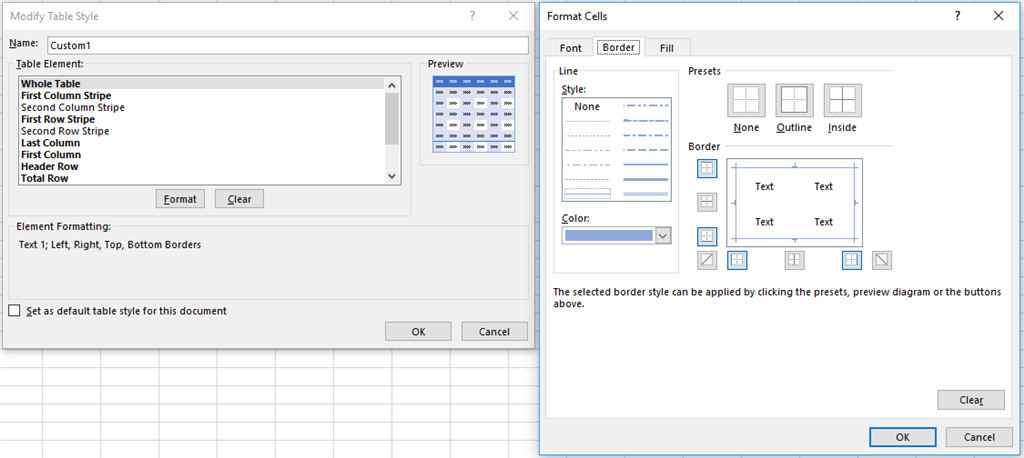Cancel the Modify Table Style dialog
This screenshot has width=1024, height=458.
pos(494,331)
